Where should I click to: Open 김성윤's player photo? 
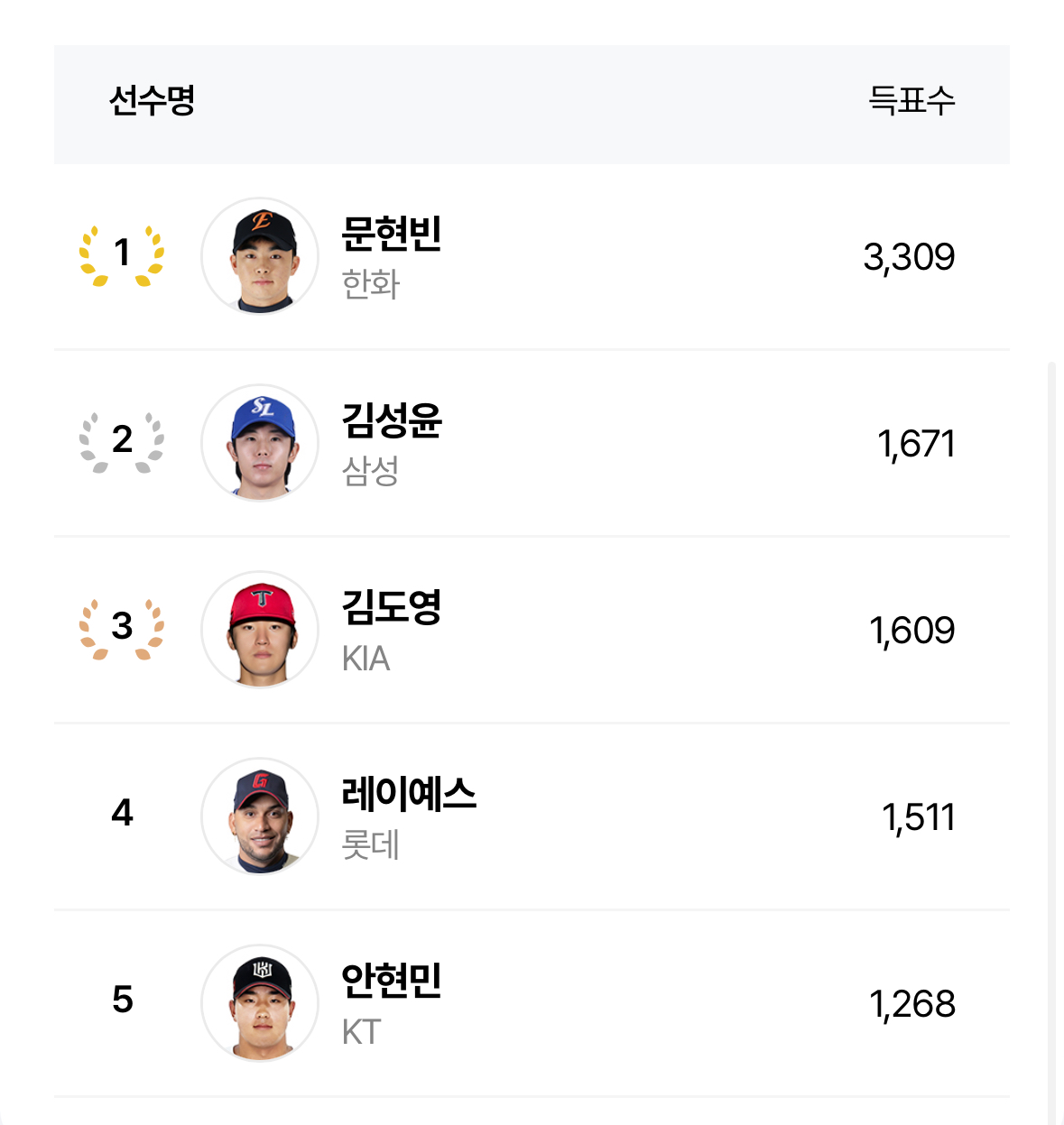coord(260,443)
